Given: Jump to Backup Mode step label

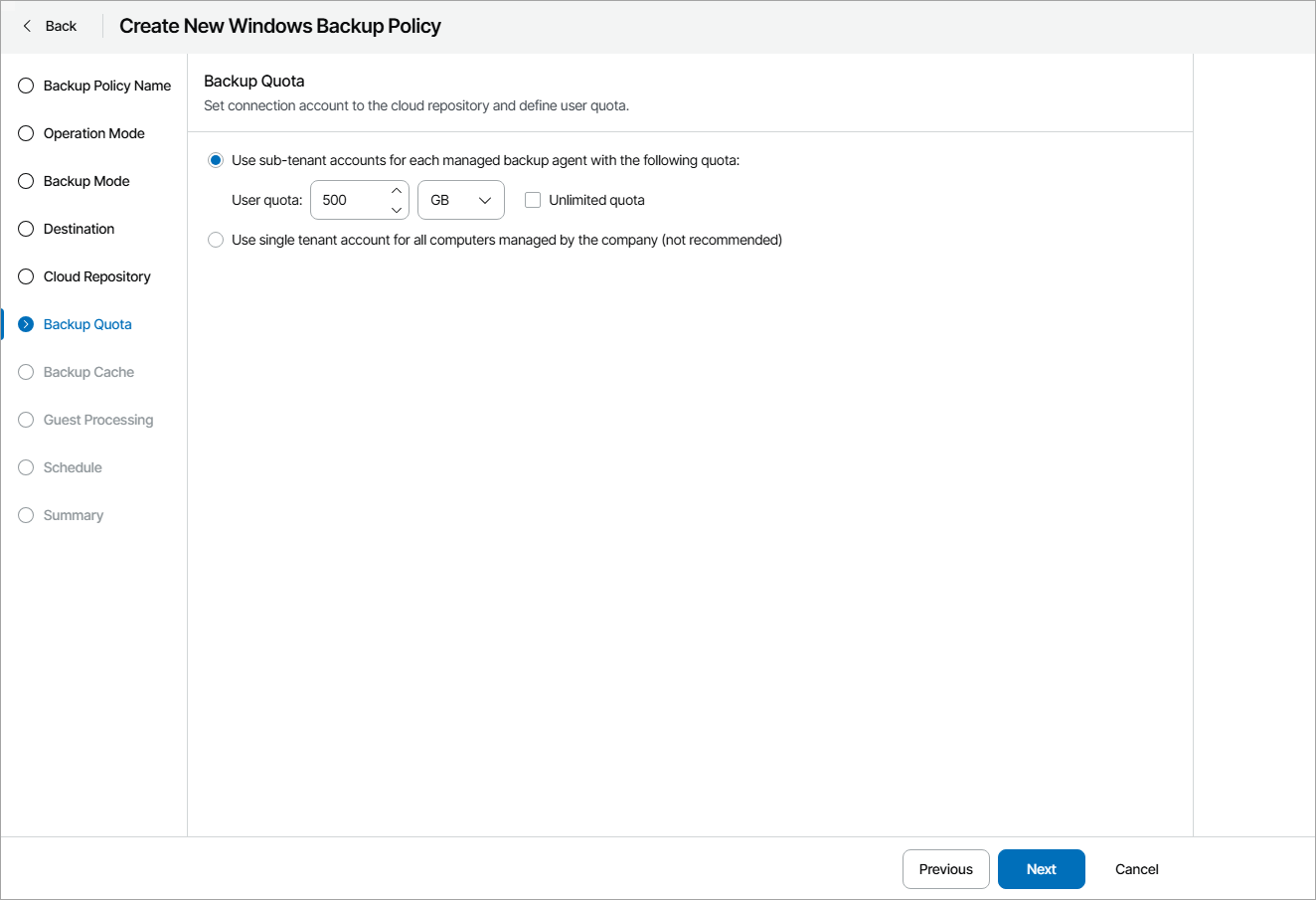Looking at the screenshot, I should (x=86, y=181).
